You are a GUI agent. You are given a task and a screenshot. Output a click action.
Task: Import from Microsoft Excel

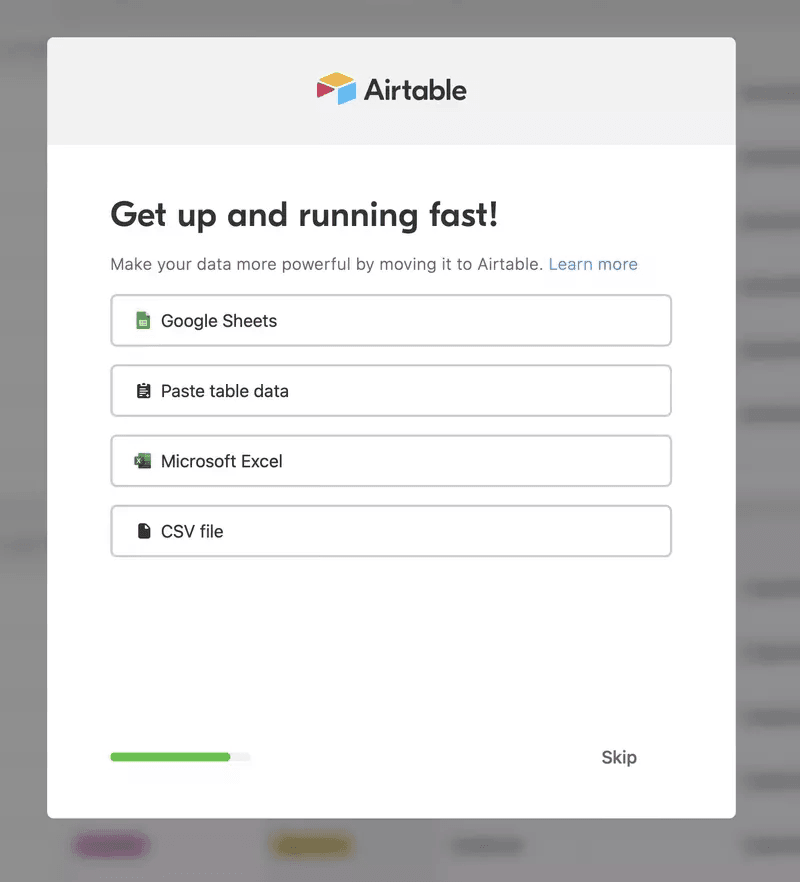390,461
